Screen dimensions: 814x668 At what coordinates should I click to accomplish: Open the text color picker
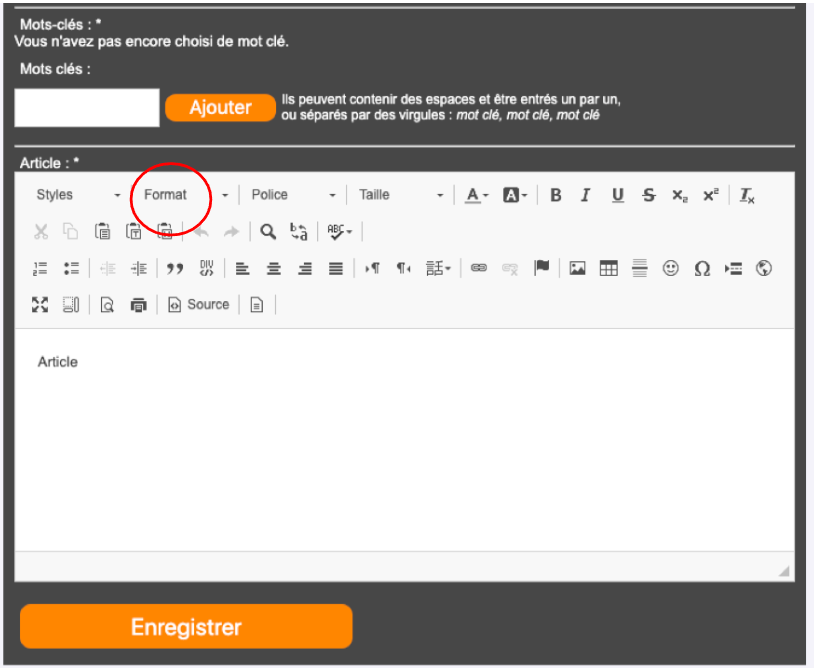(477, 195)
